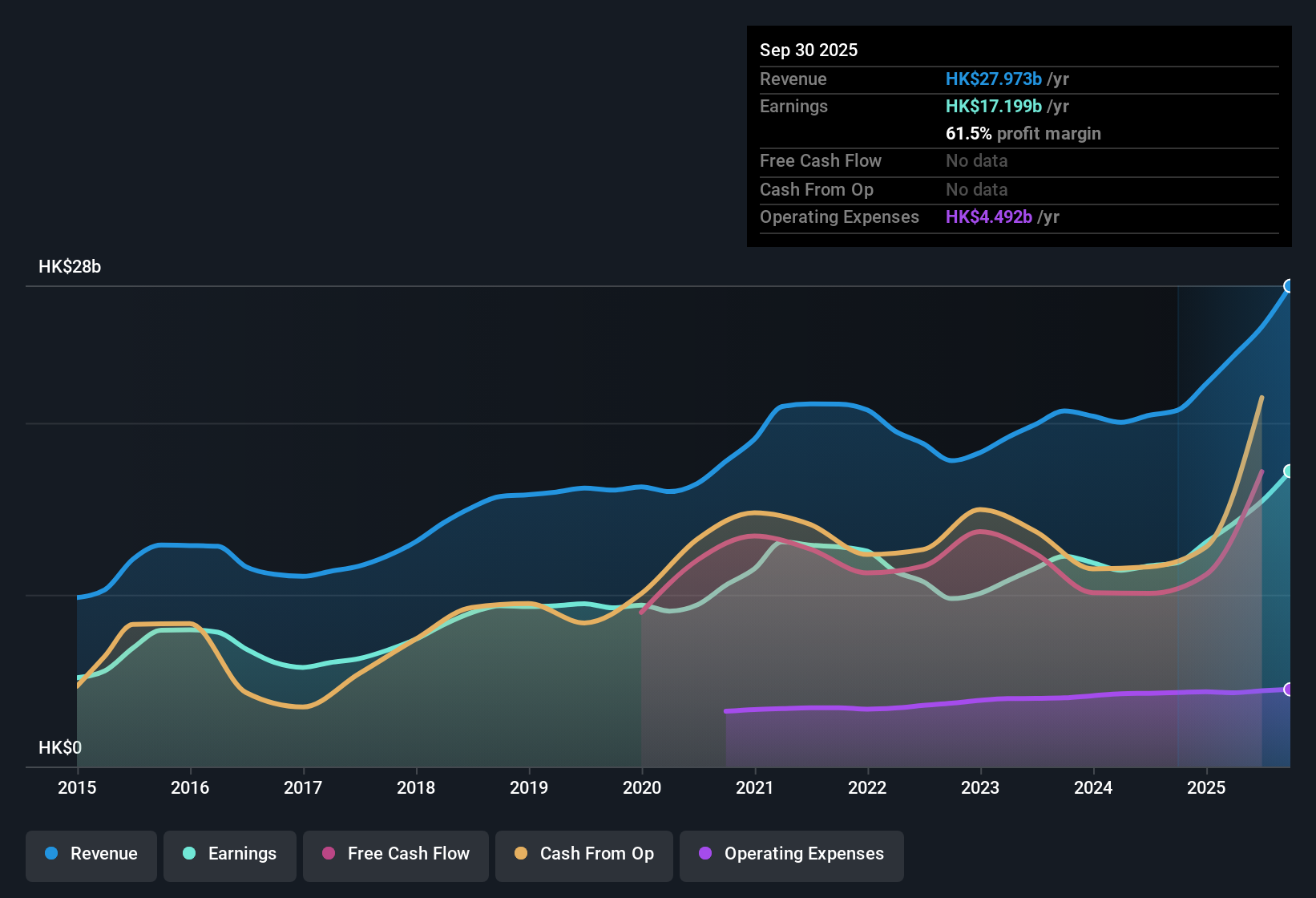Viewport: 1316px width, 898px height.
Task: Open the Sep 30 2025 date selector
Action: [809, 50]
